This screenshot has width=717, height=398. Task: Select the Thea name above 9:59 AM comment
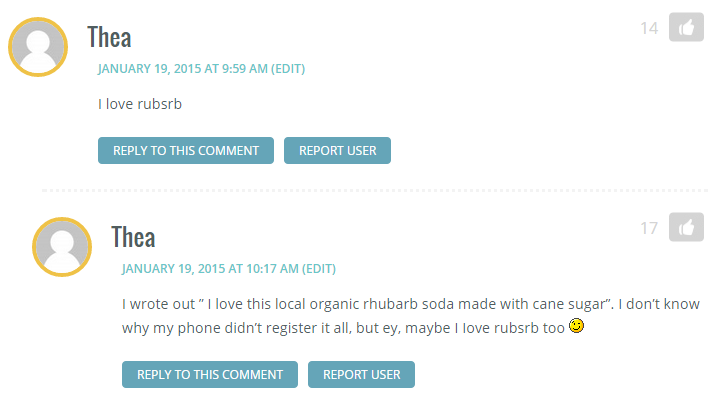[x=109, y=37]
